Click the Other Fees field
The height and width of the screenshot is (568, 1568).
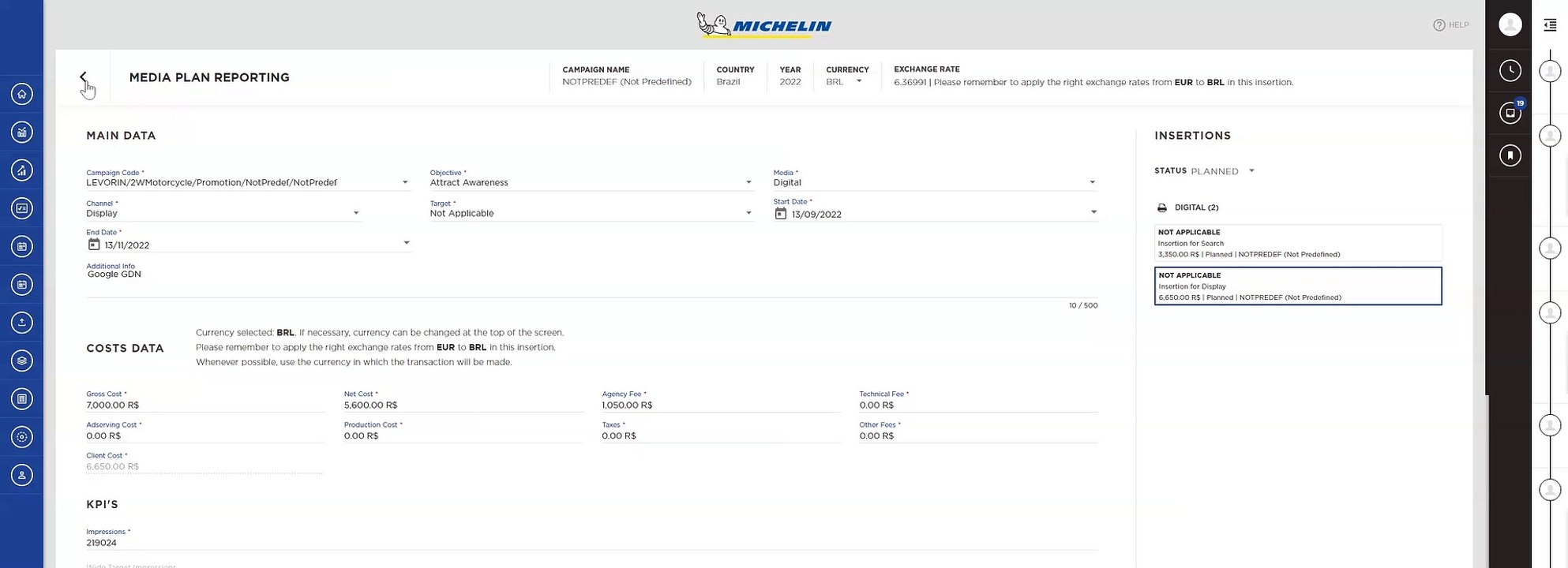pos(978,432)
